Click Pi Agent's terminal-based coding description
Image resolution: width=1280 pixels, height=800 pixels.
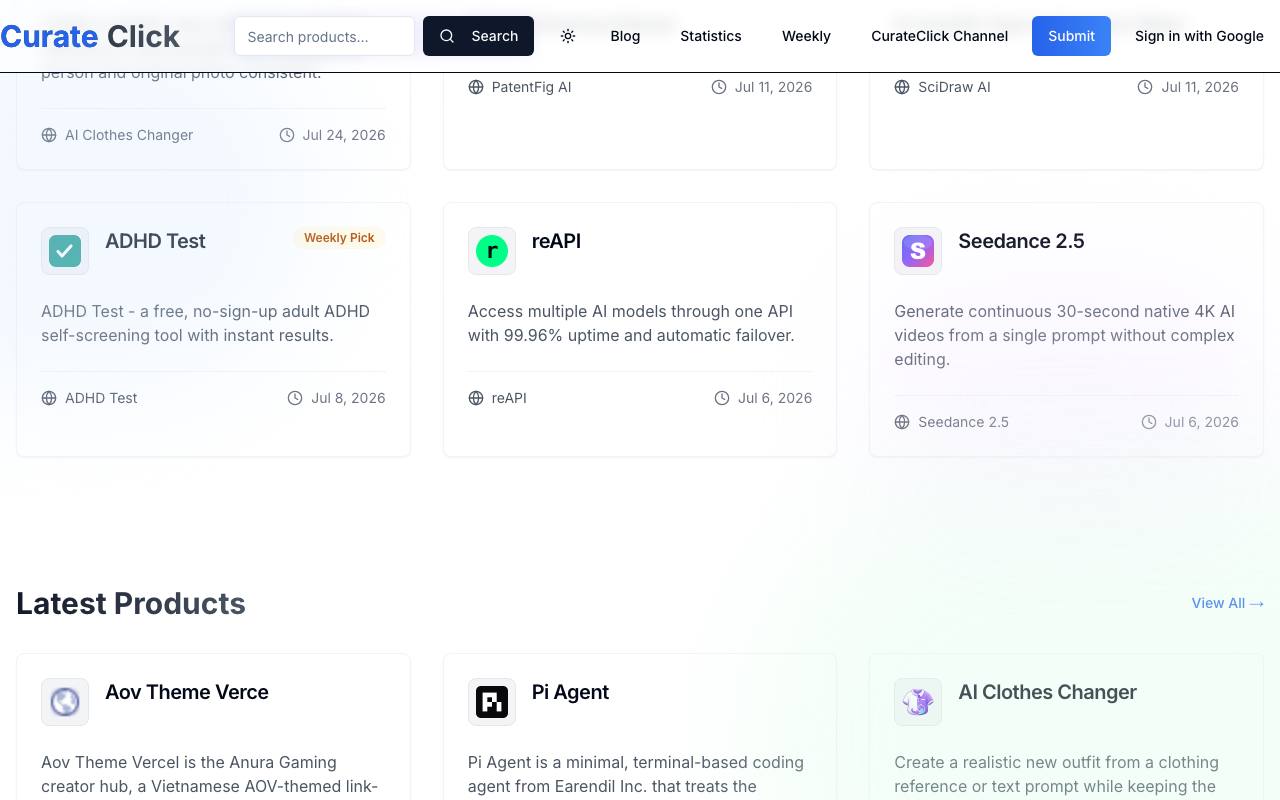pyautogui.click(x=636, y=774)
